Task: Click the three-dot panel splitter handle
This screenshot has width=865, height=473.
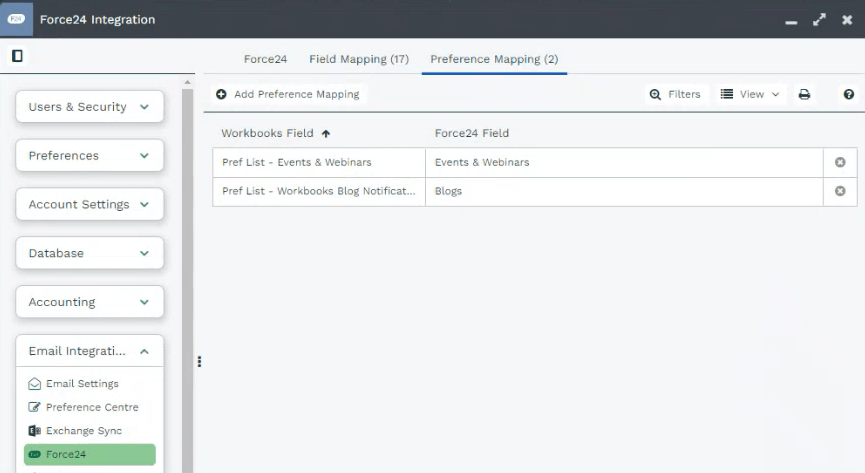Action: click(x=199, y=362)
